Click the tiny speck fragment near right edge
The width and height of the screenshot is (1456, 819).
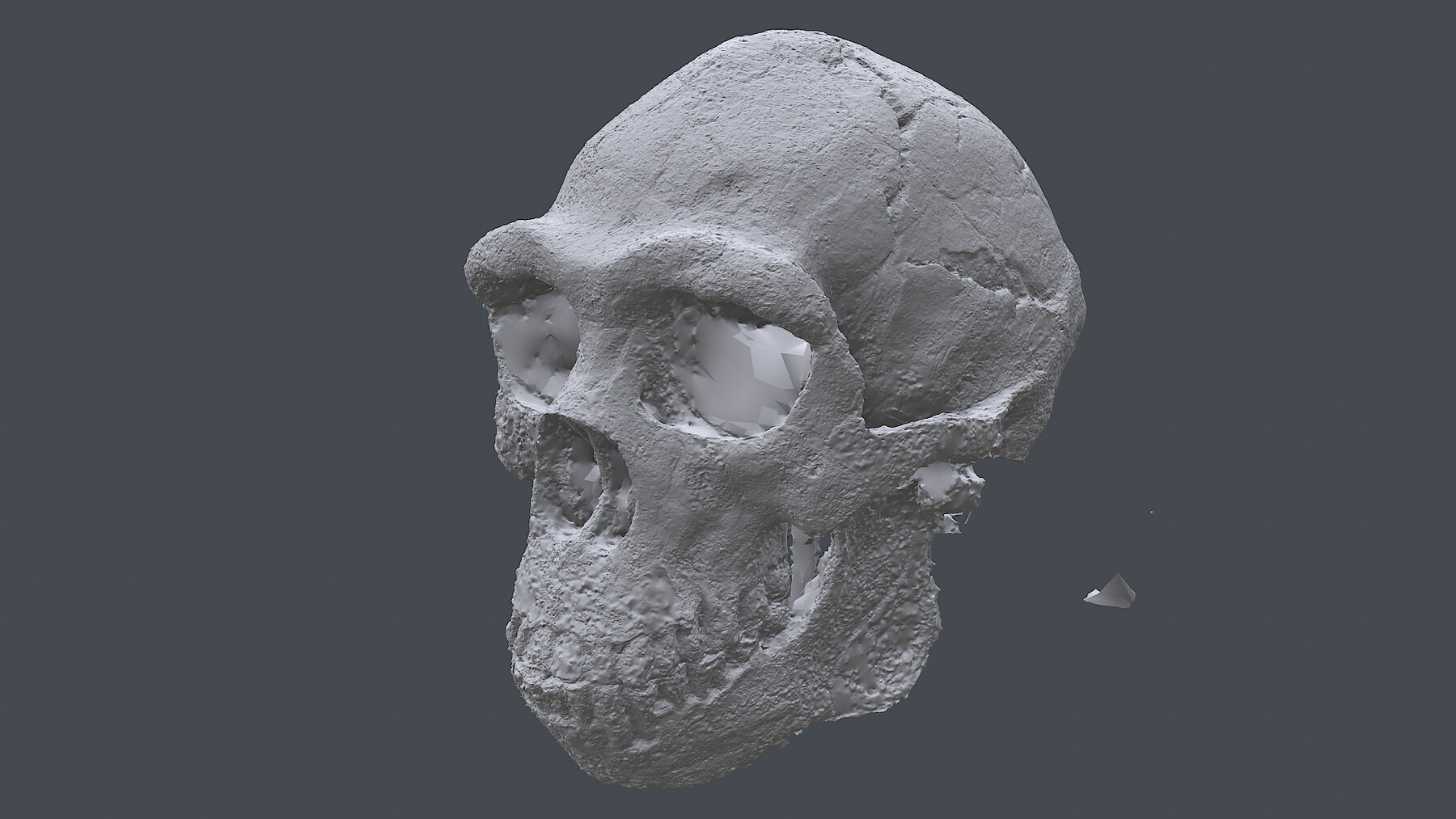coord(1151,512)
